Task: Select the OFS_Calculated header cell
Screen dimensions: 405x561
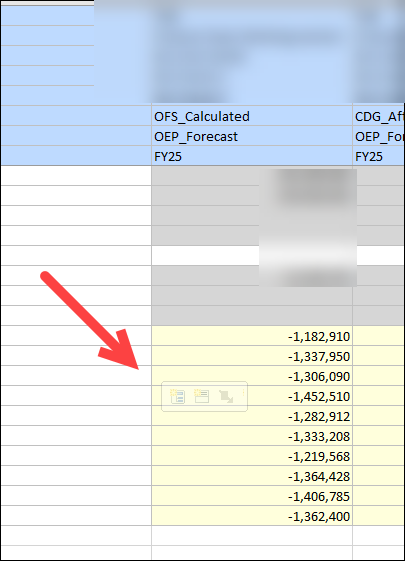Action: click(x=252, y=116)
